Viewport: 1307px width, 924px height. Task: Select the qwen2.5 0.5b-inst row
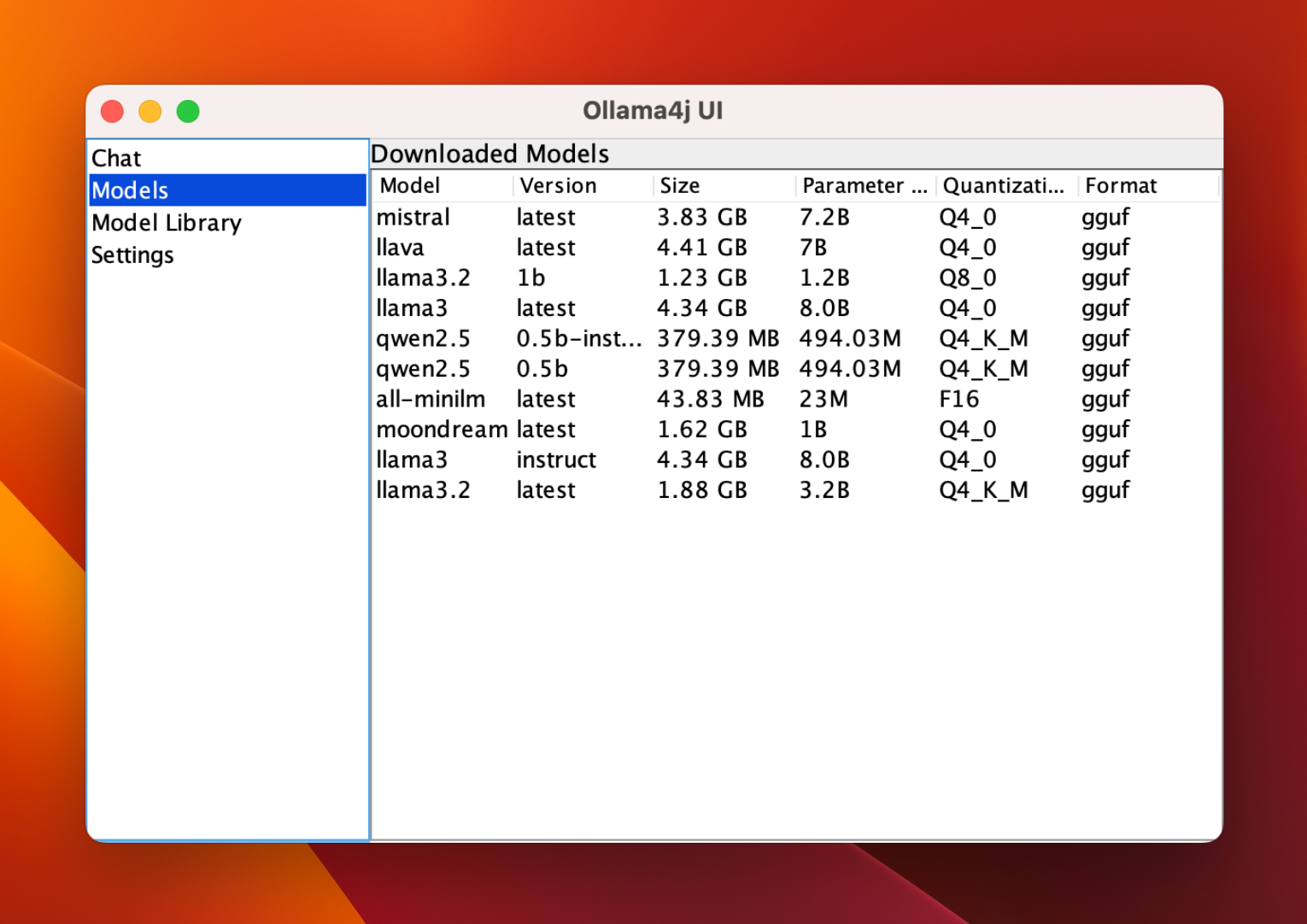point(423,339)
